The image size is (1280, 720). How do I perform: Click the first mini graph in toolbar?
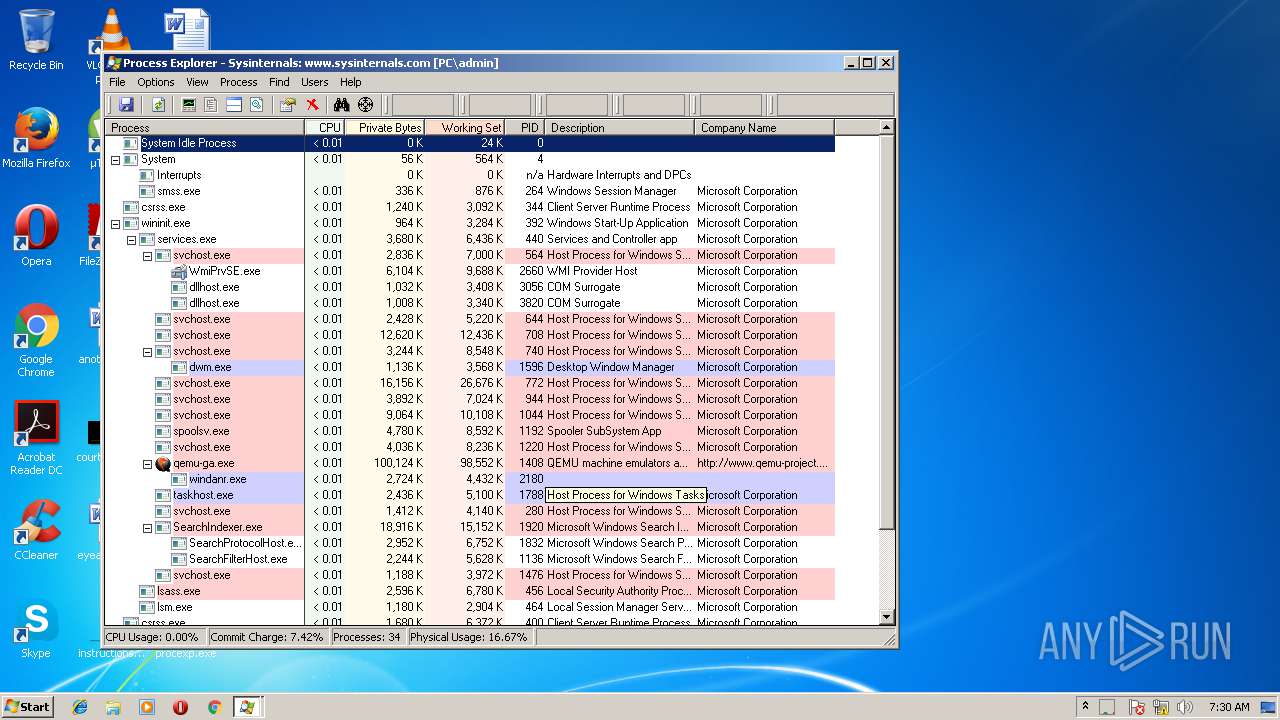tap(423, 105)
